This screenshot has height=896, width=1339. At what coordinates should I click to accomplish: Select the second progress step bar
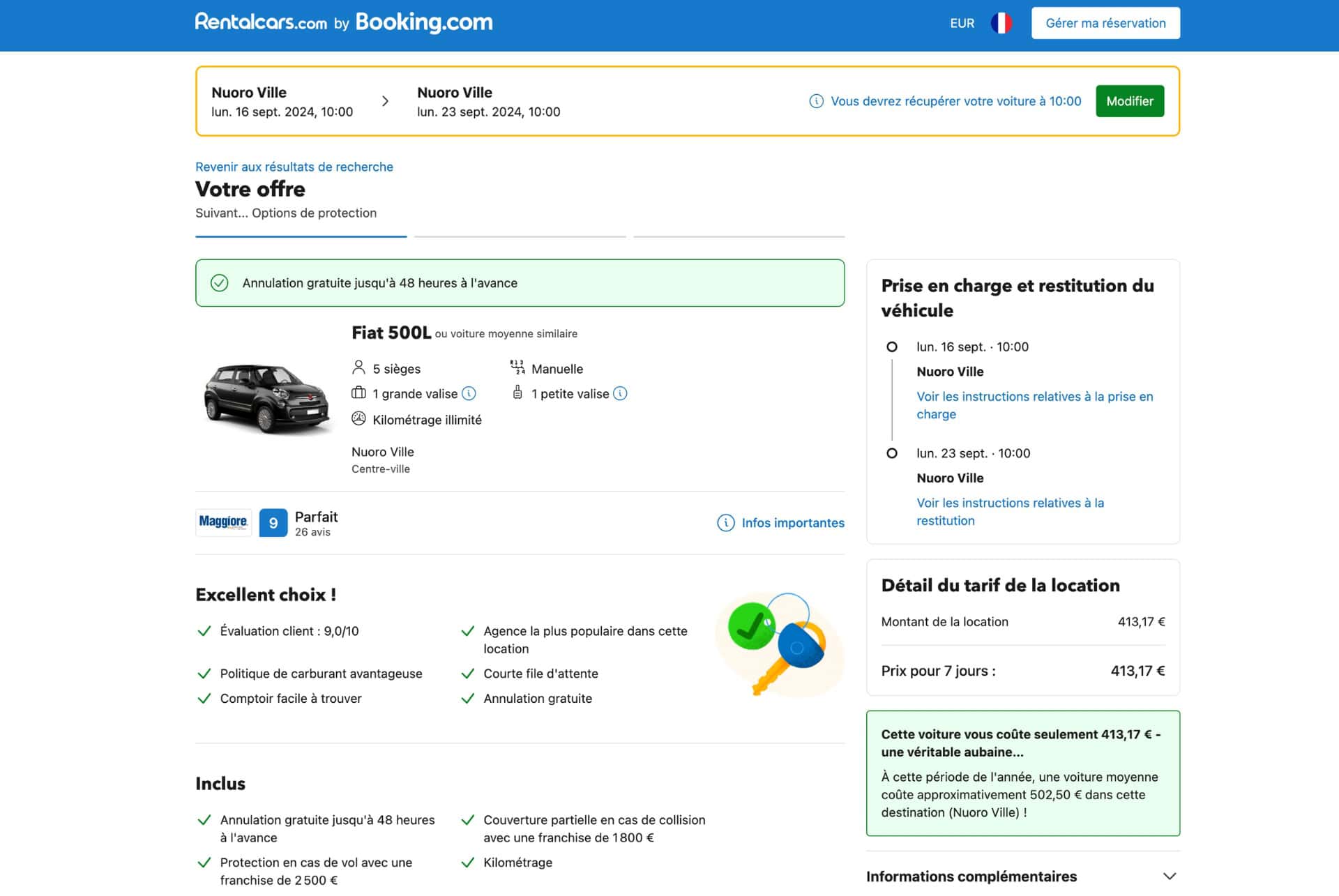[x=520, y=236]
